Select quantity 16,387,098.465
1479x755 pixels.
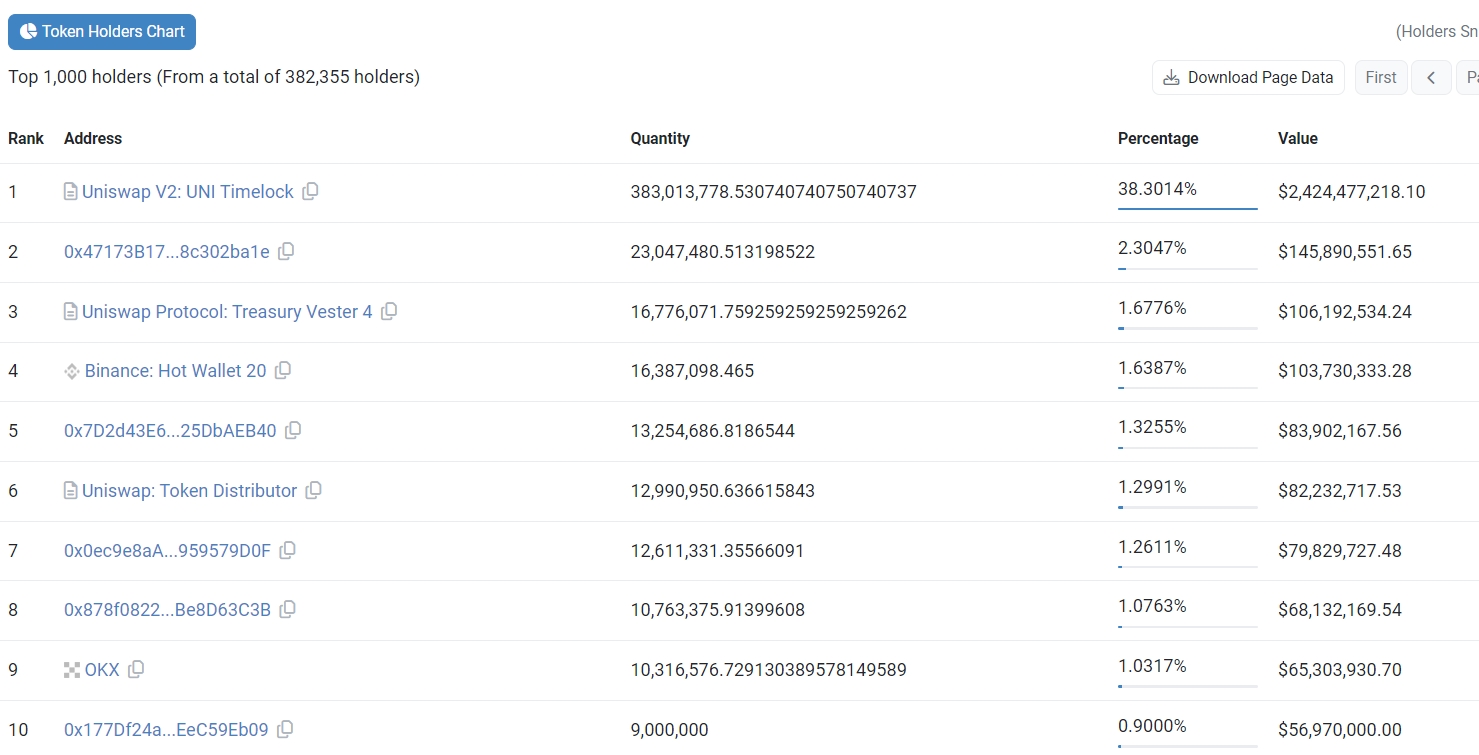click(x=692, y=370)
